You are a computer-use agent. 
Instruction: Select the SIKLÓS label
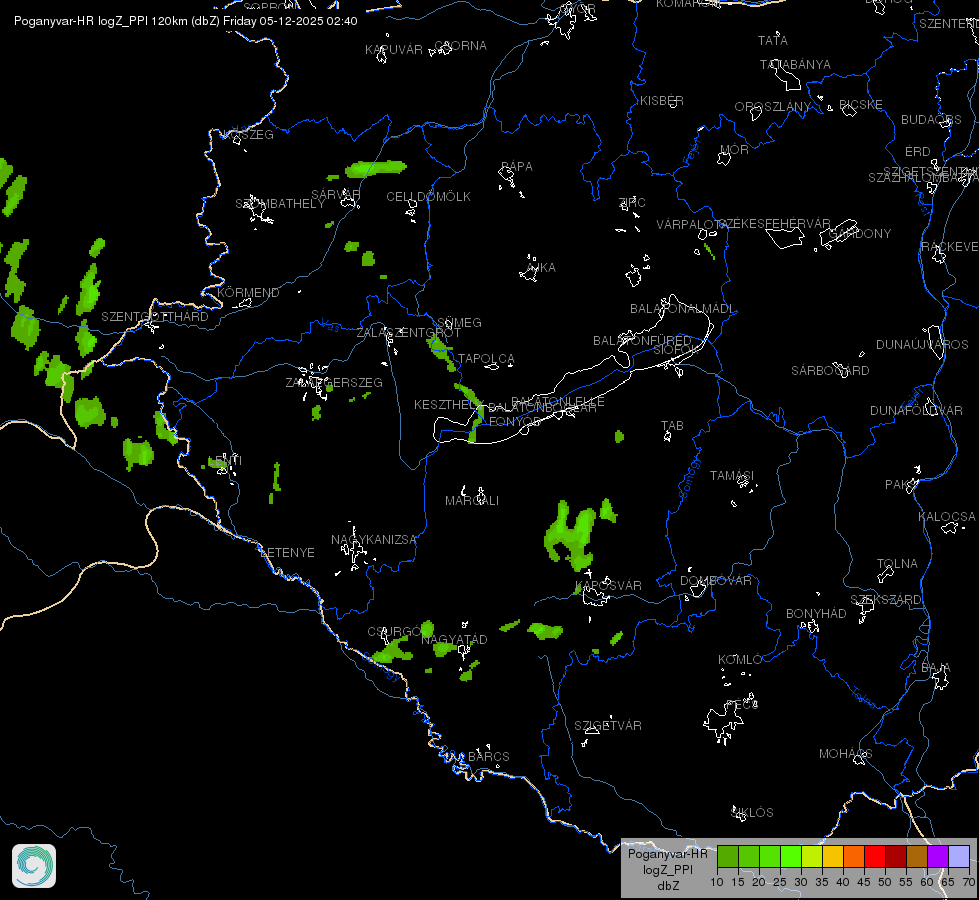(752, 813)
